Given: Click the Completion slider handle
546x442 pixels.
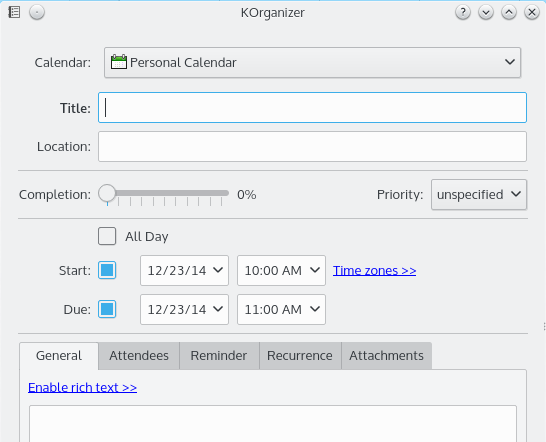Looking at the screenshot, I should tap(107, 193).
